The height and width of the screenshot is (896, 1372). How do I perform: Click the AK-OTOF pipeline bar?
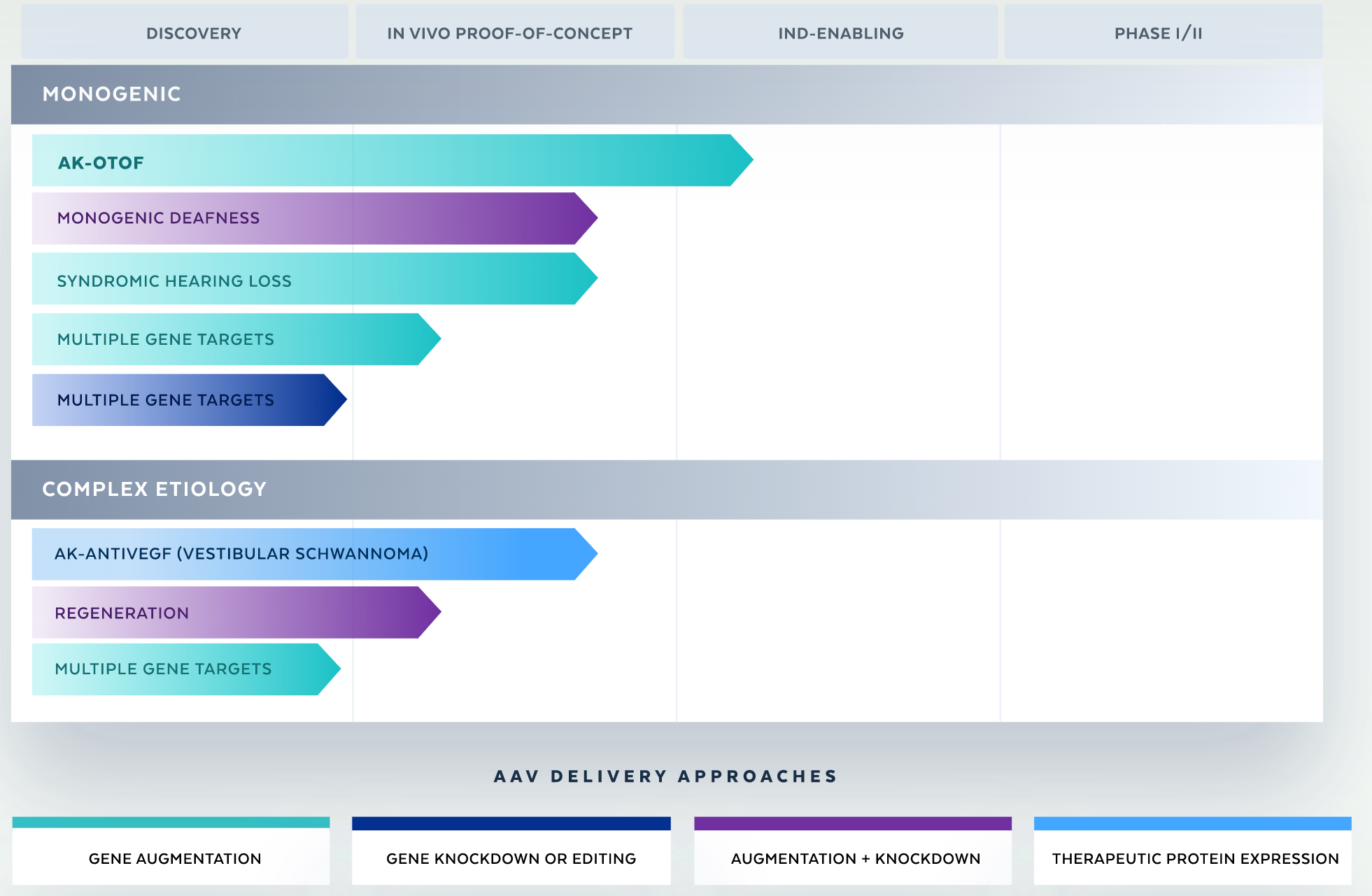tap(381, 161)
